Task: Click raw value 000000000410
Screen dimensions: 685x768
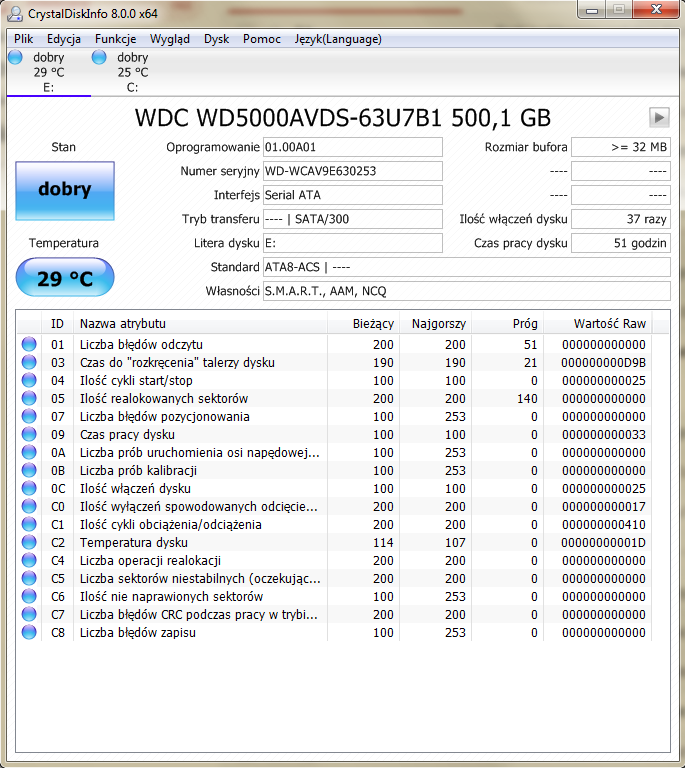Action: [x=603, y=525]
